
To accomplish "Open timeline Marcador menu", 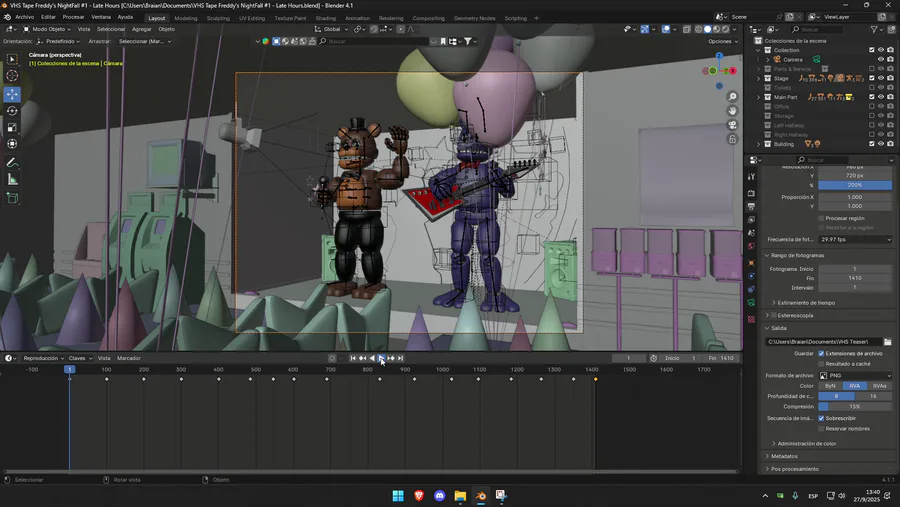I will [x=129, y=358].
